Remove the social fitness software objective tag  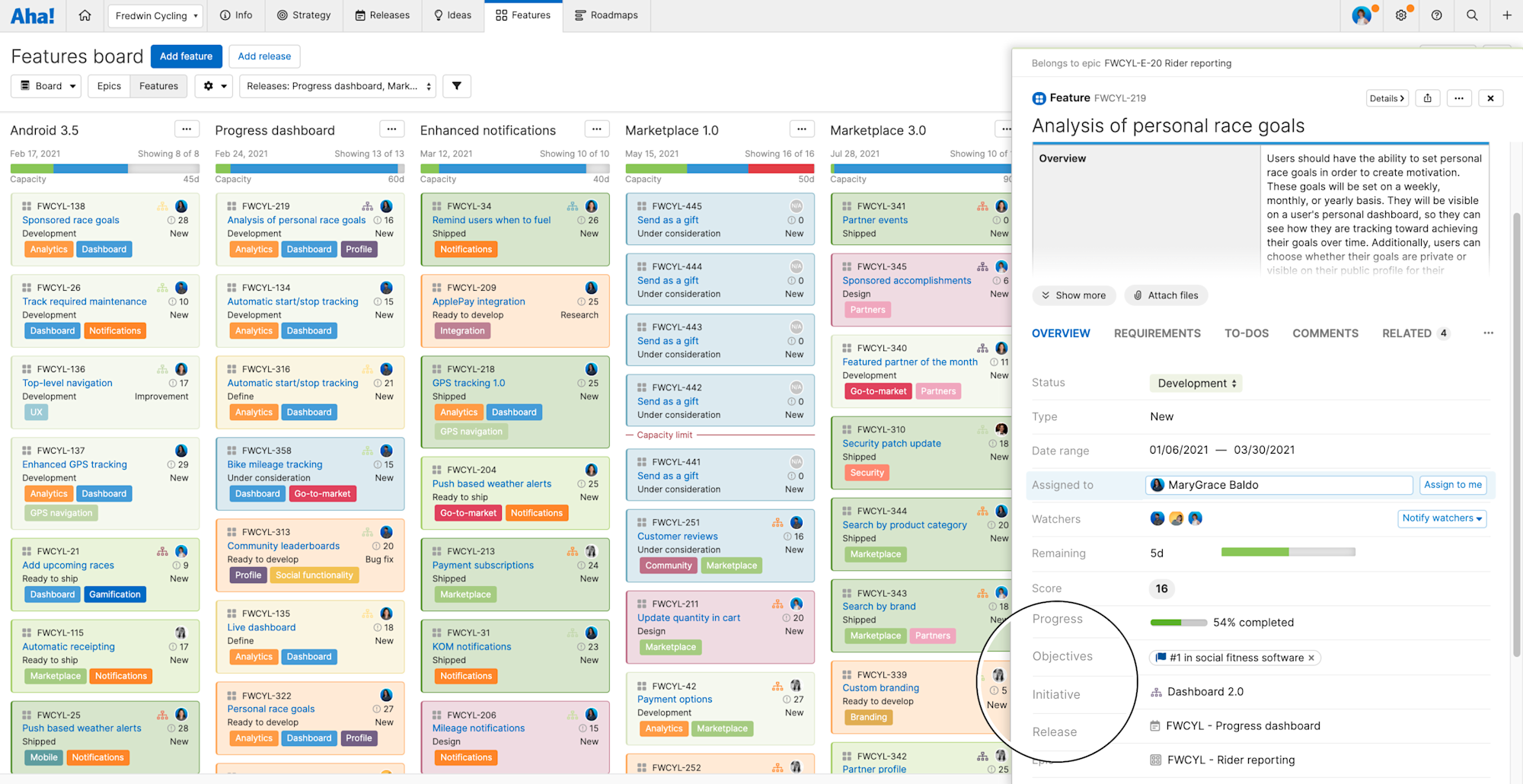tap(1311, 657)
